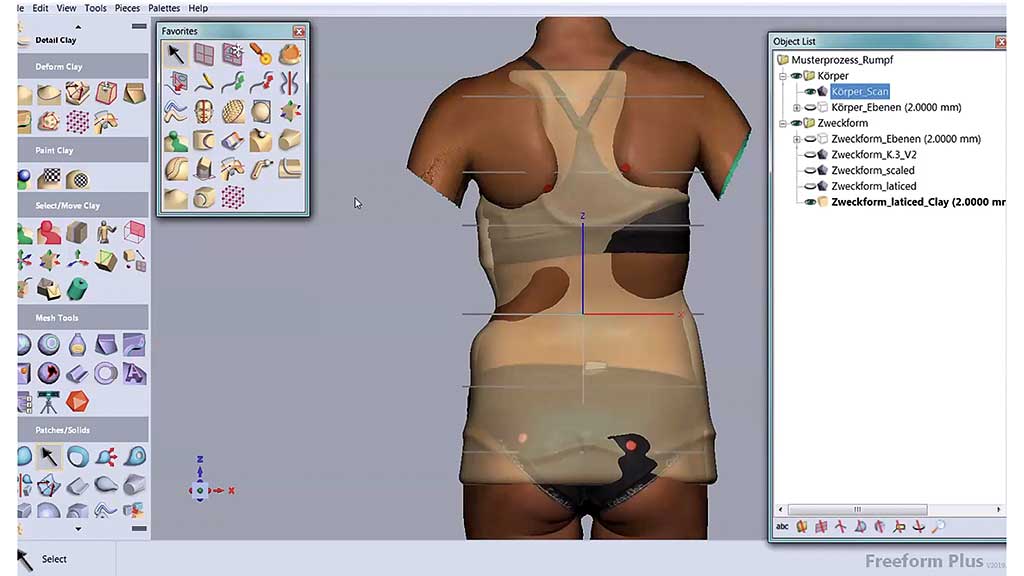Click the Deform Clay section header
The height and width of the screenshot is (576, 1024).
tap(60, 67)
